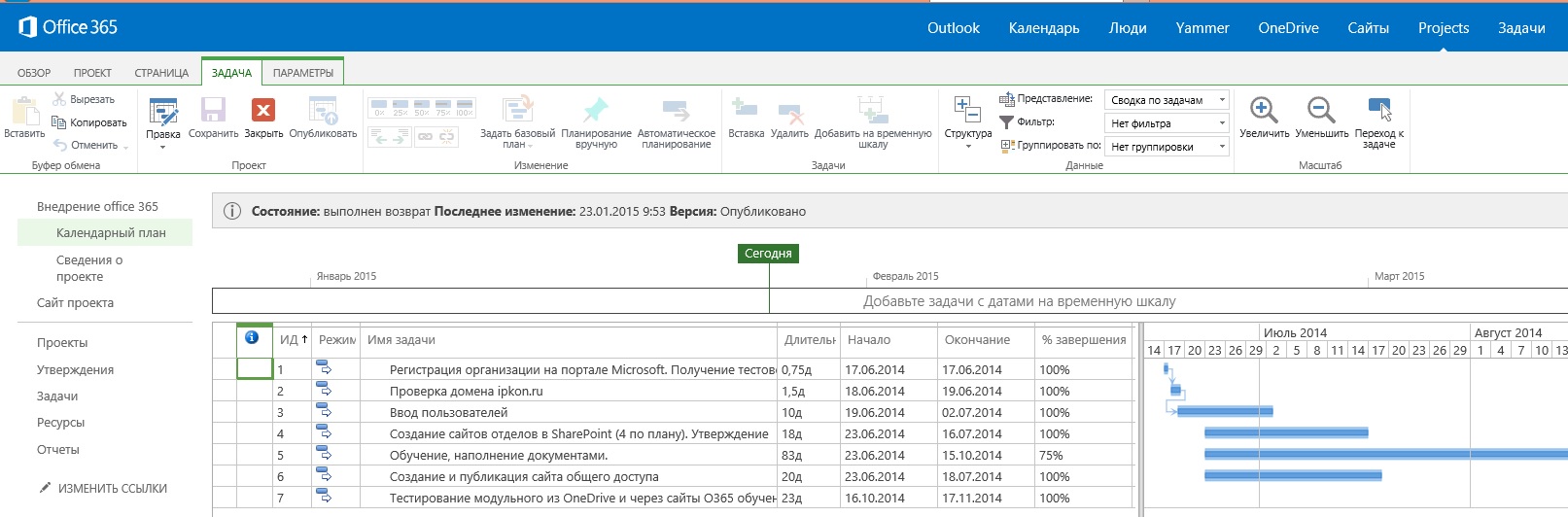Click the link tasks chain icon
Image resolution: width=1568 pixels, height=517 pixels.
pos(425,137)
